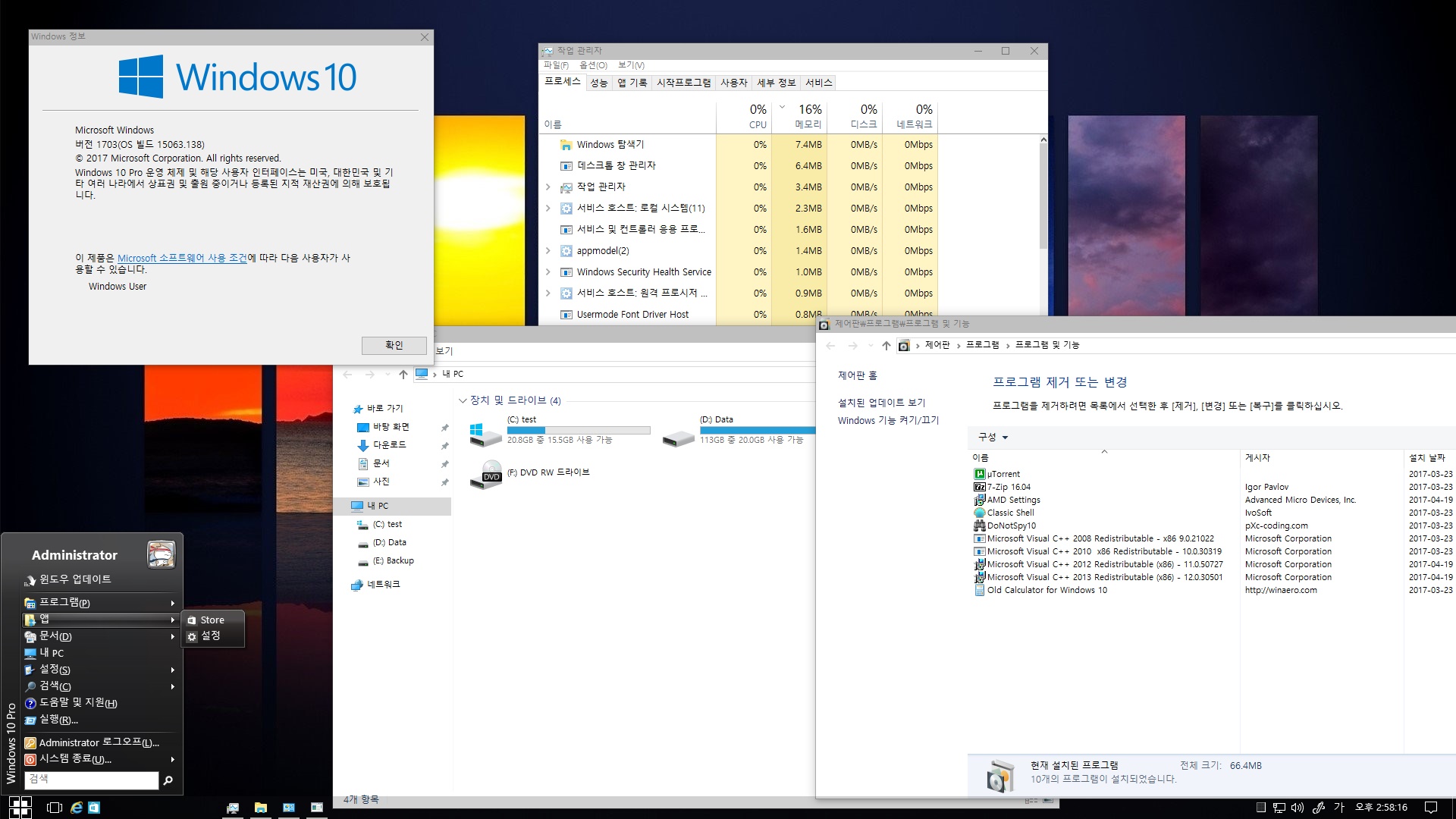
Task: Choose Administrator 로그오프(L)... in the Start menu
Action: pos(99,742)
